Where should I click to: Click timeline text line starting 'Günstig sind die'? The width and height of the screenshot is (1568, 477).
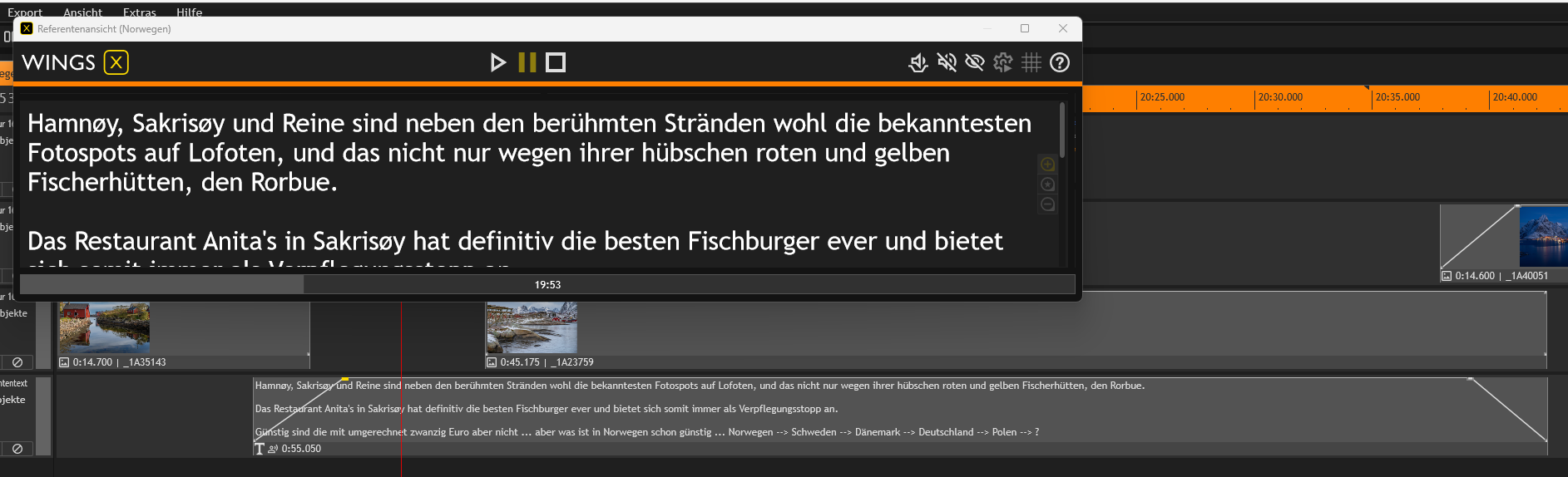click(647, 432)
